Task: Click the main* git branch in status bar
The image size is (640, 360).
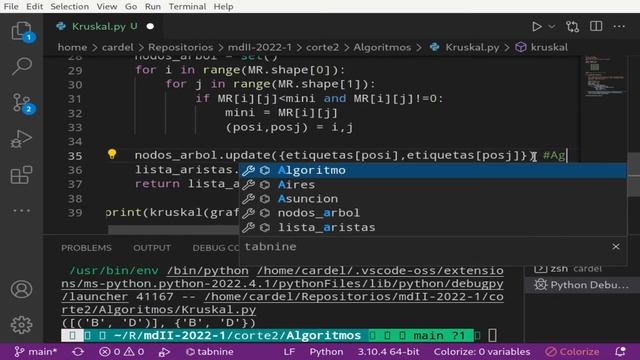Action: pyautogui.click(x=36, y=351)
